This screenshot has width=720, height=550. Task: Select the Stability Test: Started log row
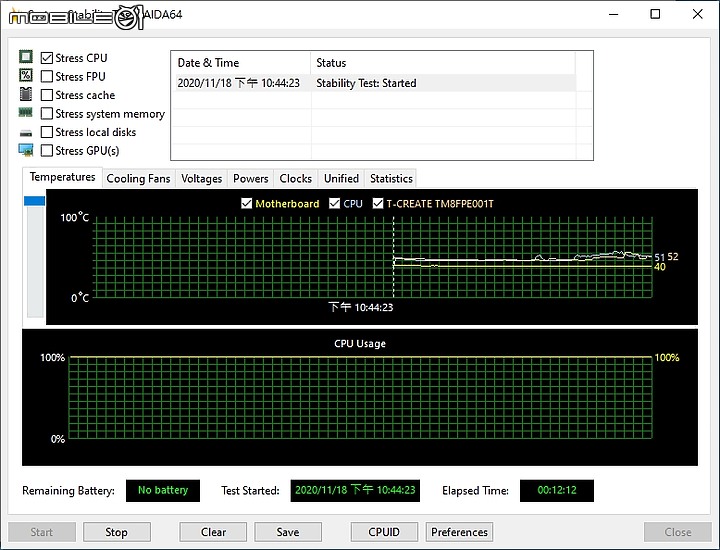[374, 83]
